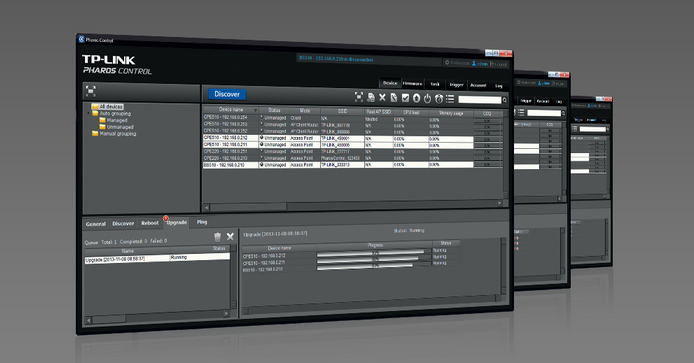This screenshot has width=694, height=363.
Task: Click the admin account link at top
Action: [x=480, y=64]
